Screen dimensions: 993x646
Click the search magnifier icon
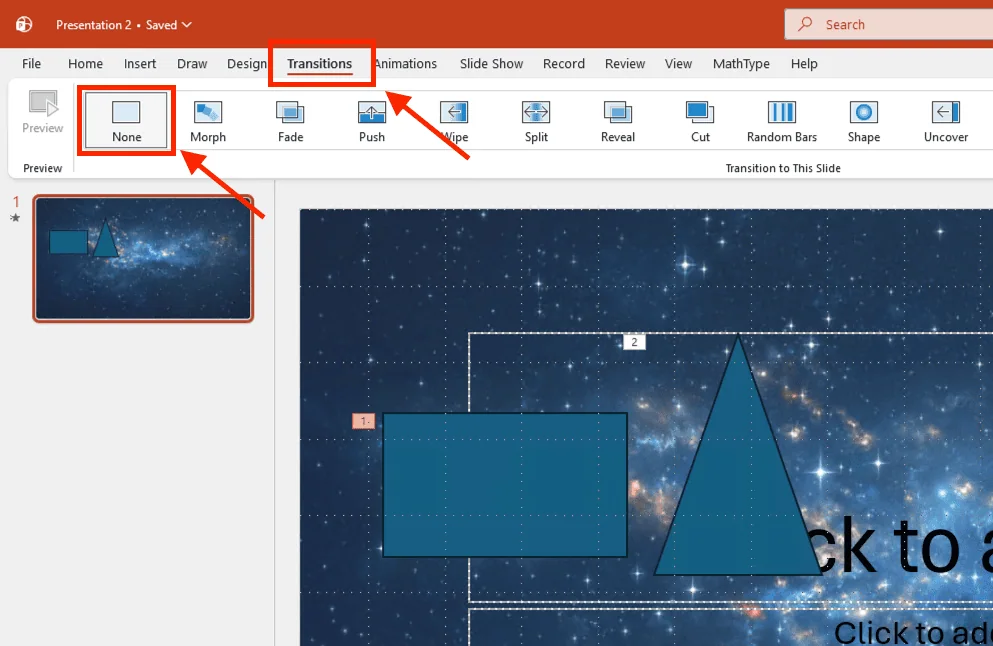[805, 24]
